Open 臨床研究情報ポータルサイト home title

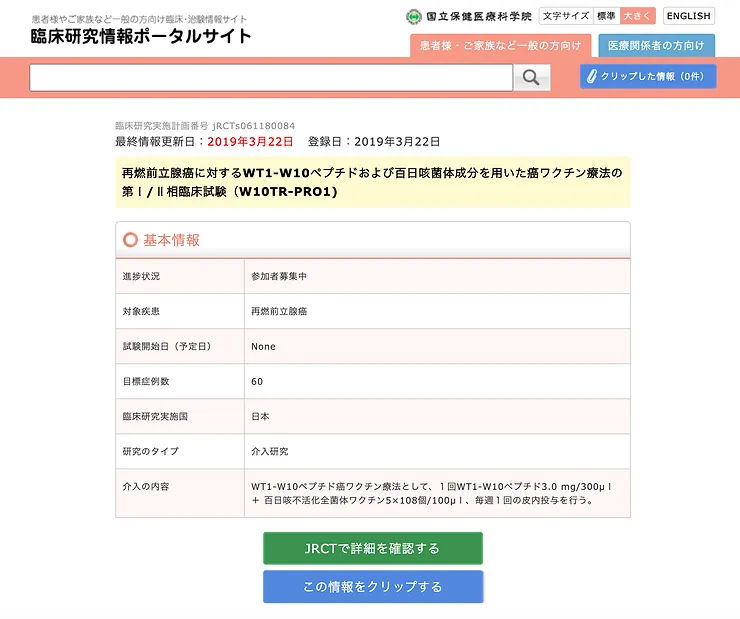(x=141, y=36)
